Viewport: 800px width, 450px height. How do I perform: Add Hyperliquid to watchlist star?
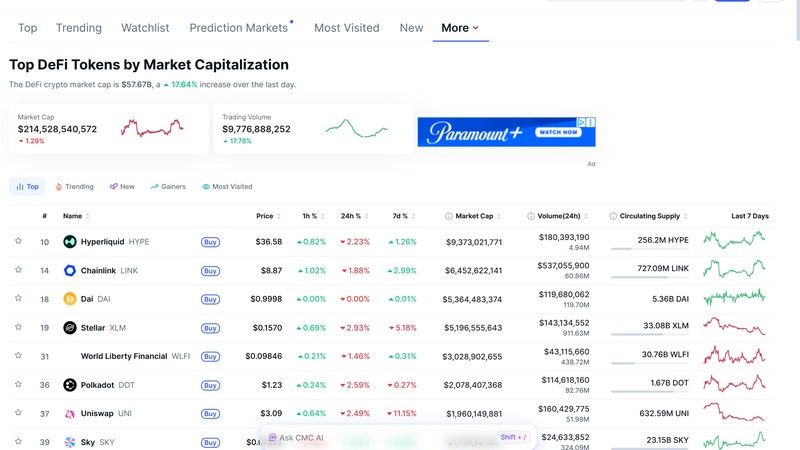coord(18,241)
